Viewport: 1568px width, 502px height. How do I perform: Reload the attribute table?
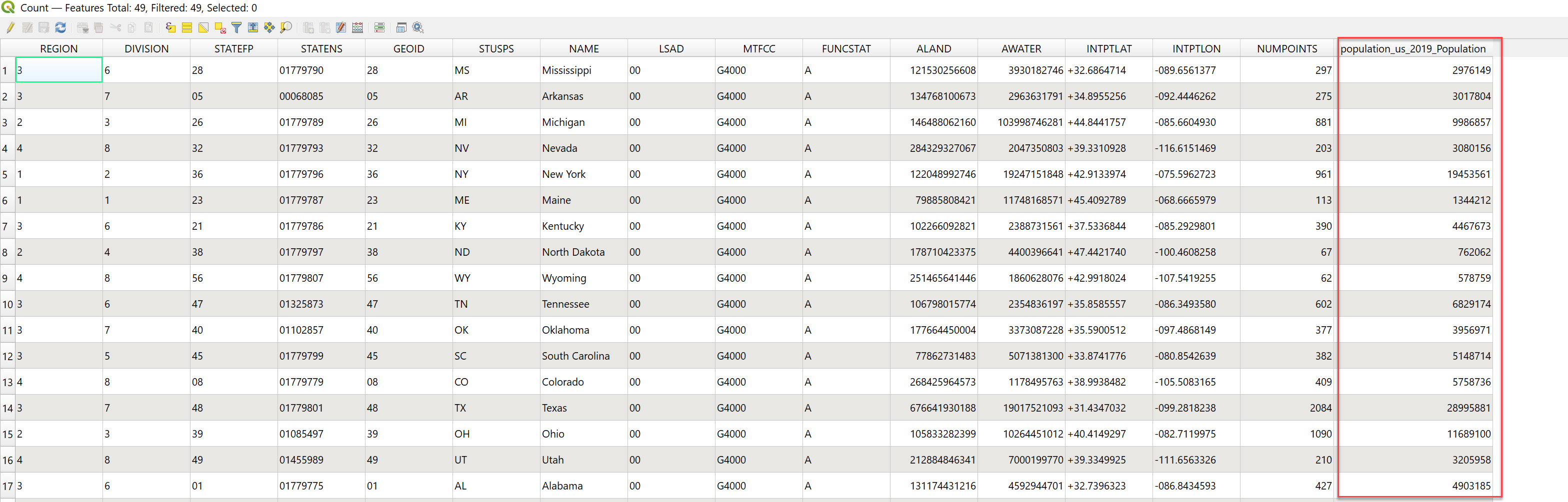(x=60, y=27)
